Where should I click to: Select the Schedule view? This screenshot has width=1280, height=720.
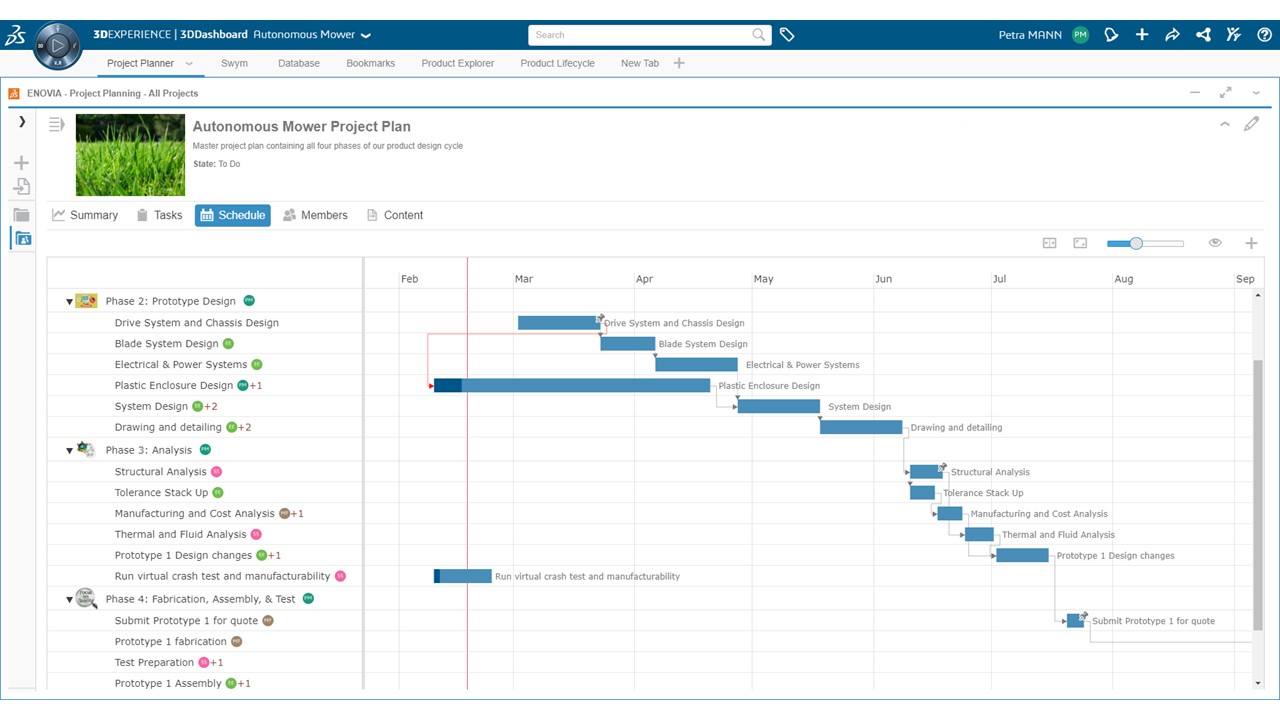pyautogui.click(x=233, y=215)
